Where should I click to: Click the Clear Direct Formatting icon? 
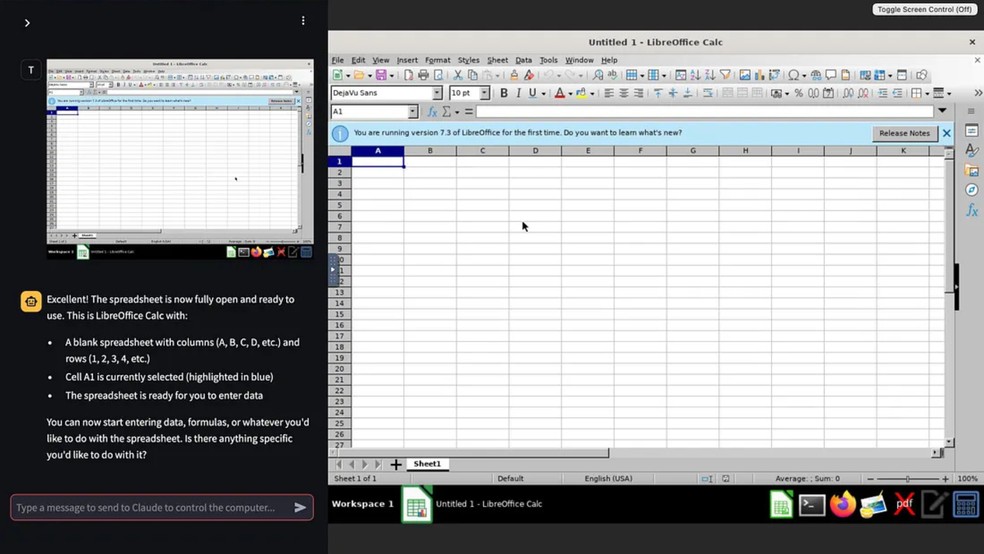[x=529, y=75]
